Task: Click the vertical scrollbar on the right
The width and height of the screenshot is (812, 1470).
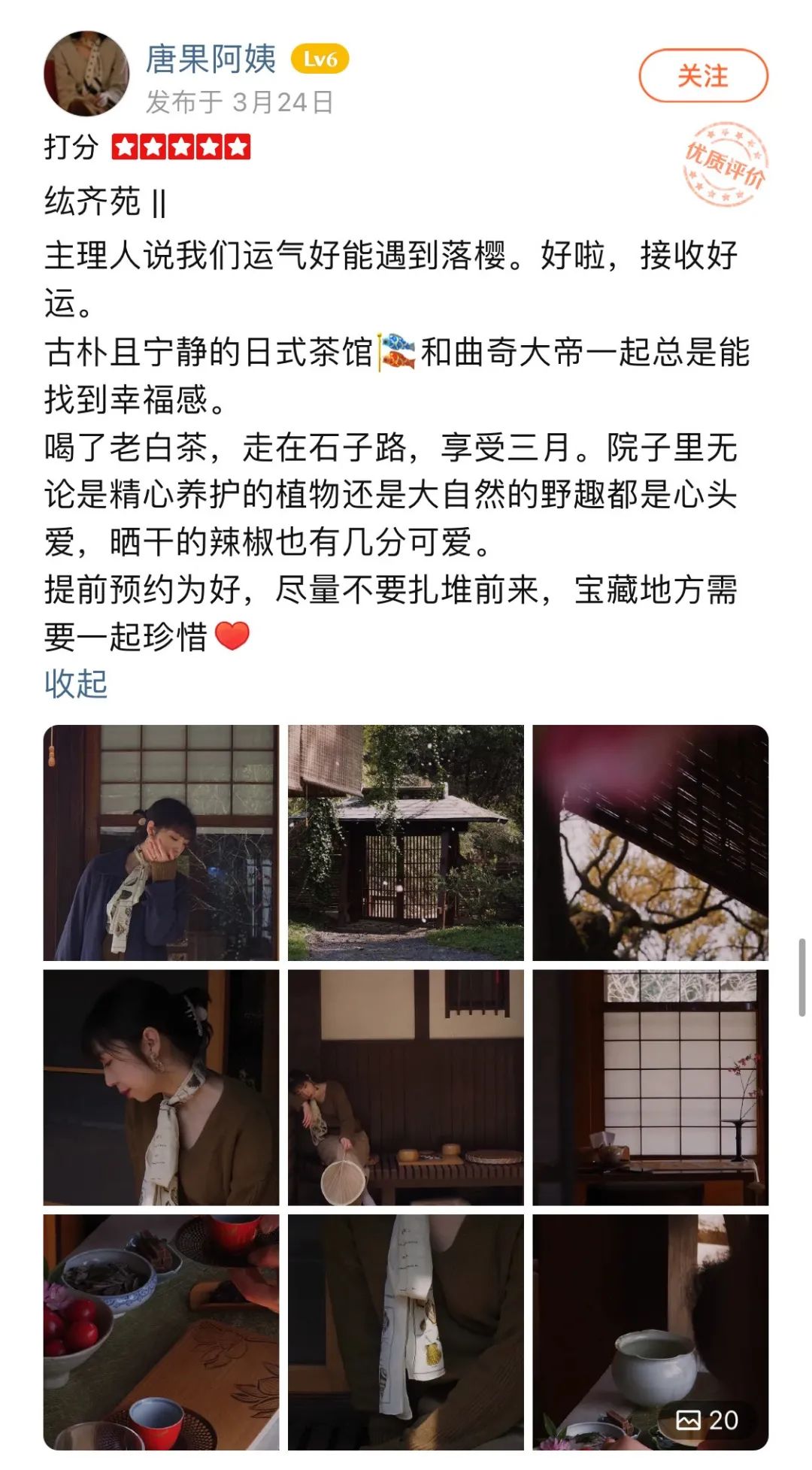Action: (x=802, y=977)
